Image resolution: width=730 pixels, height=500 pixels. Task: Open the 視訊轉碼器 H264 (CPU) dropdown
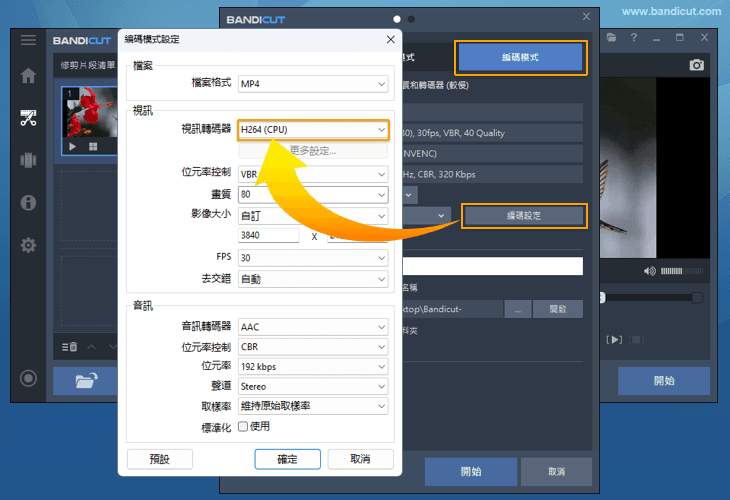(313, 129)
